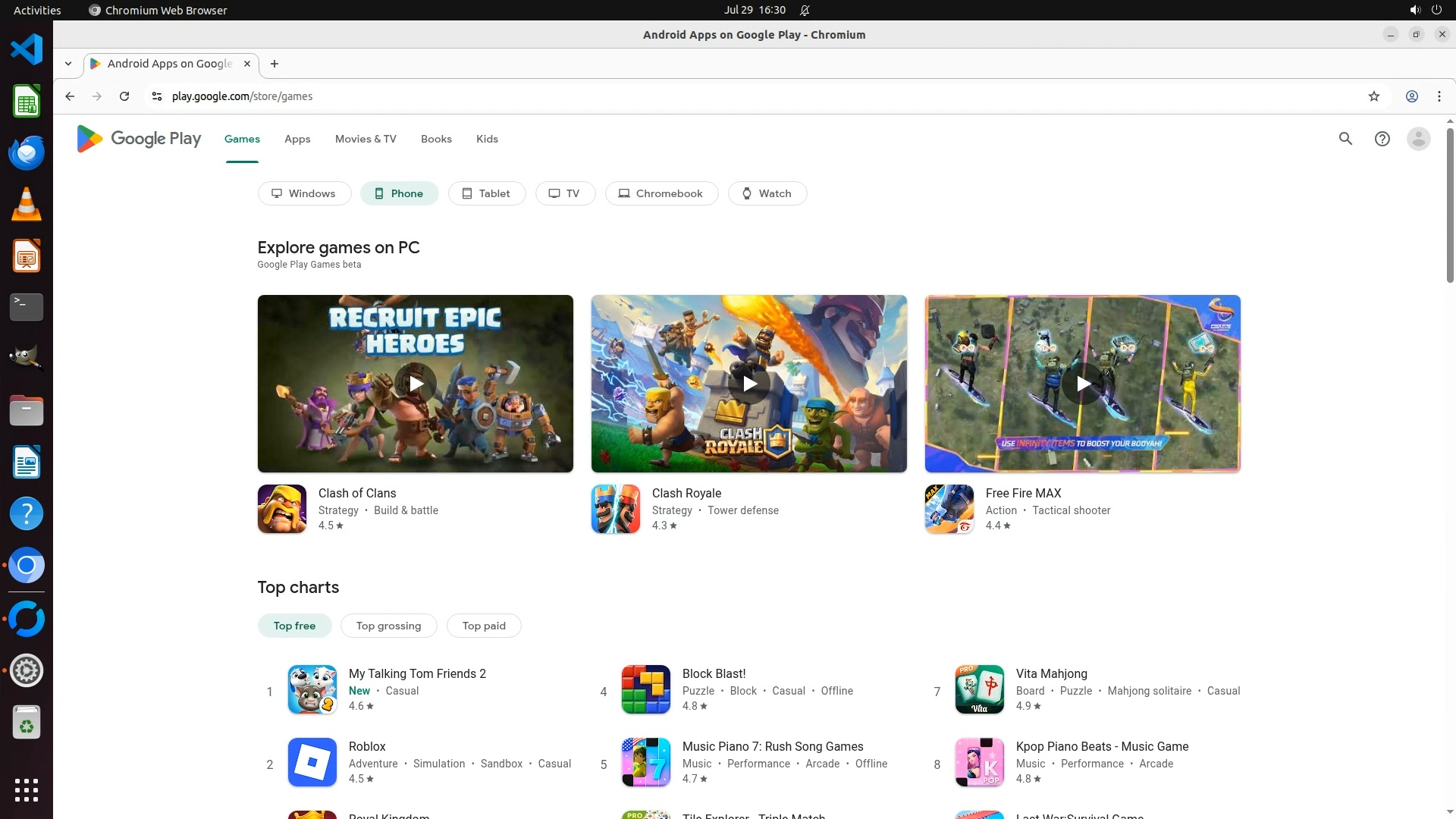
Task: Bookmark this page with the star icon
Action: [x=1373, y=96]
